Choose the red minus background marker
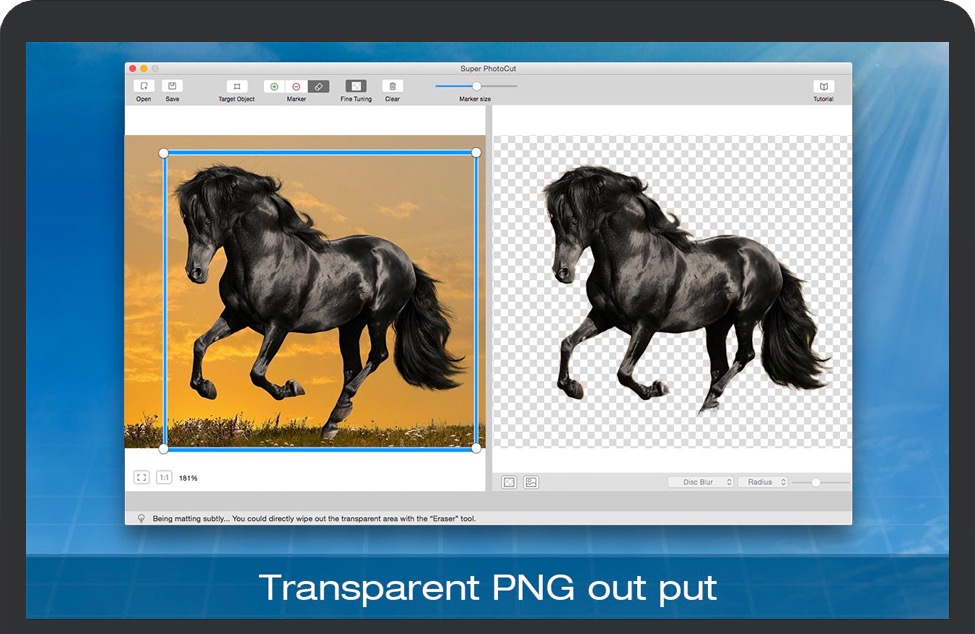 pyautogui.click(x=296, y=86)
